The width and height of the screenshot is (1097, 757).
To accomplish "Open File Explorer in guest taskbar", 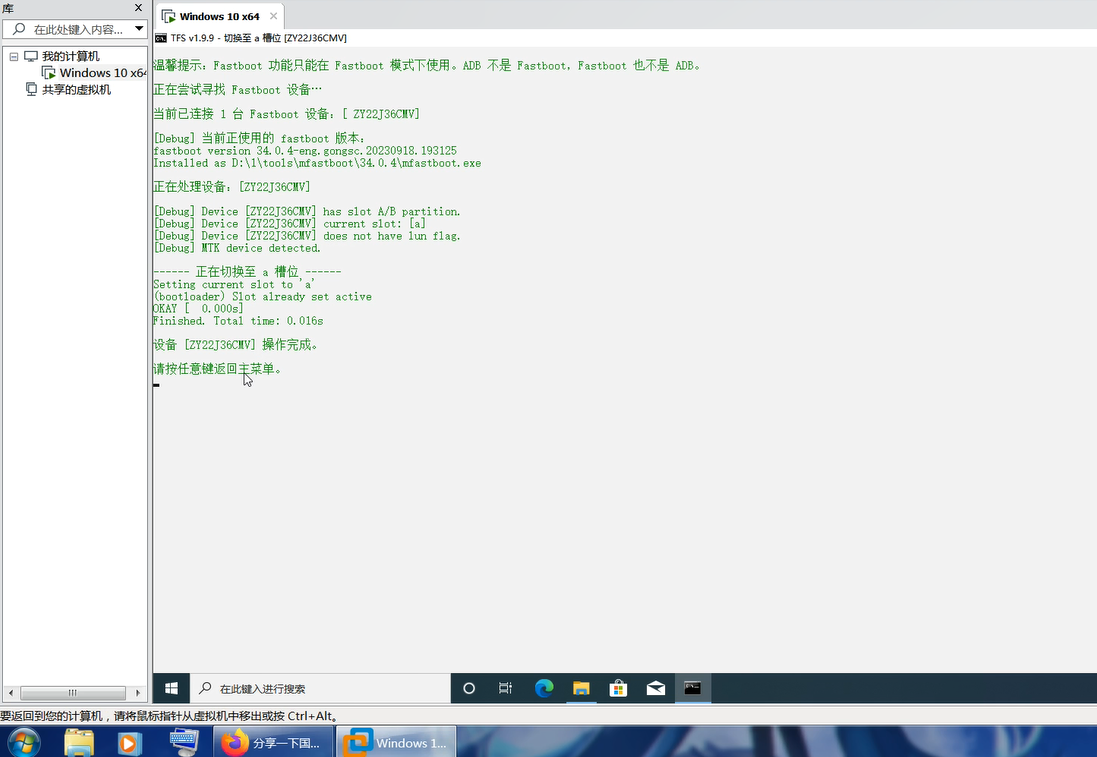I will tap(581, 688).
